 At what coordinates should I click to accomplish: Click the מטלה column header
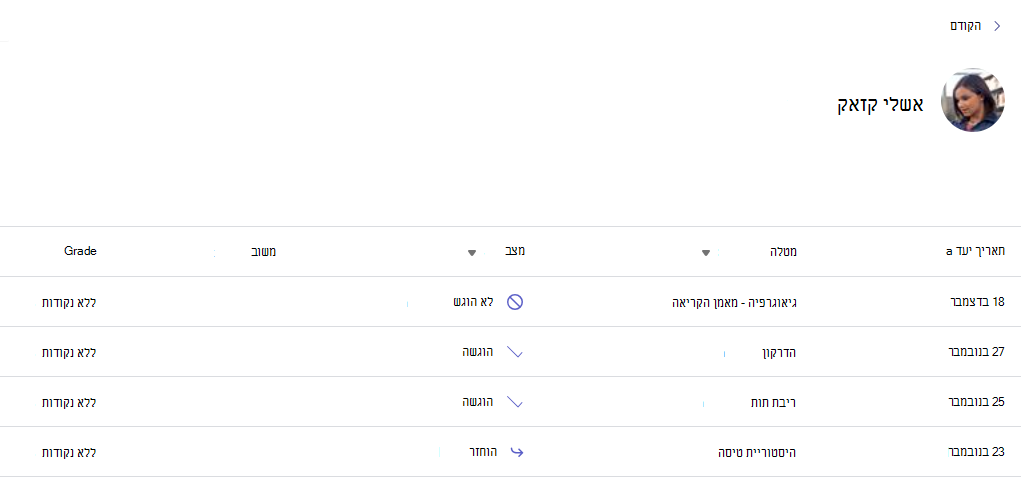tap(783, 252)
